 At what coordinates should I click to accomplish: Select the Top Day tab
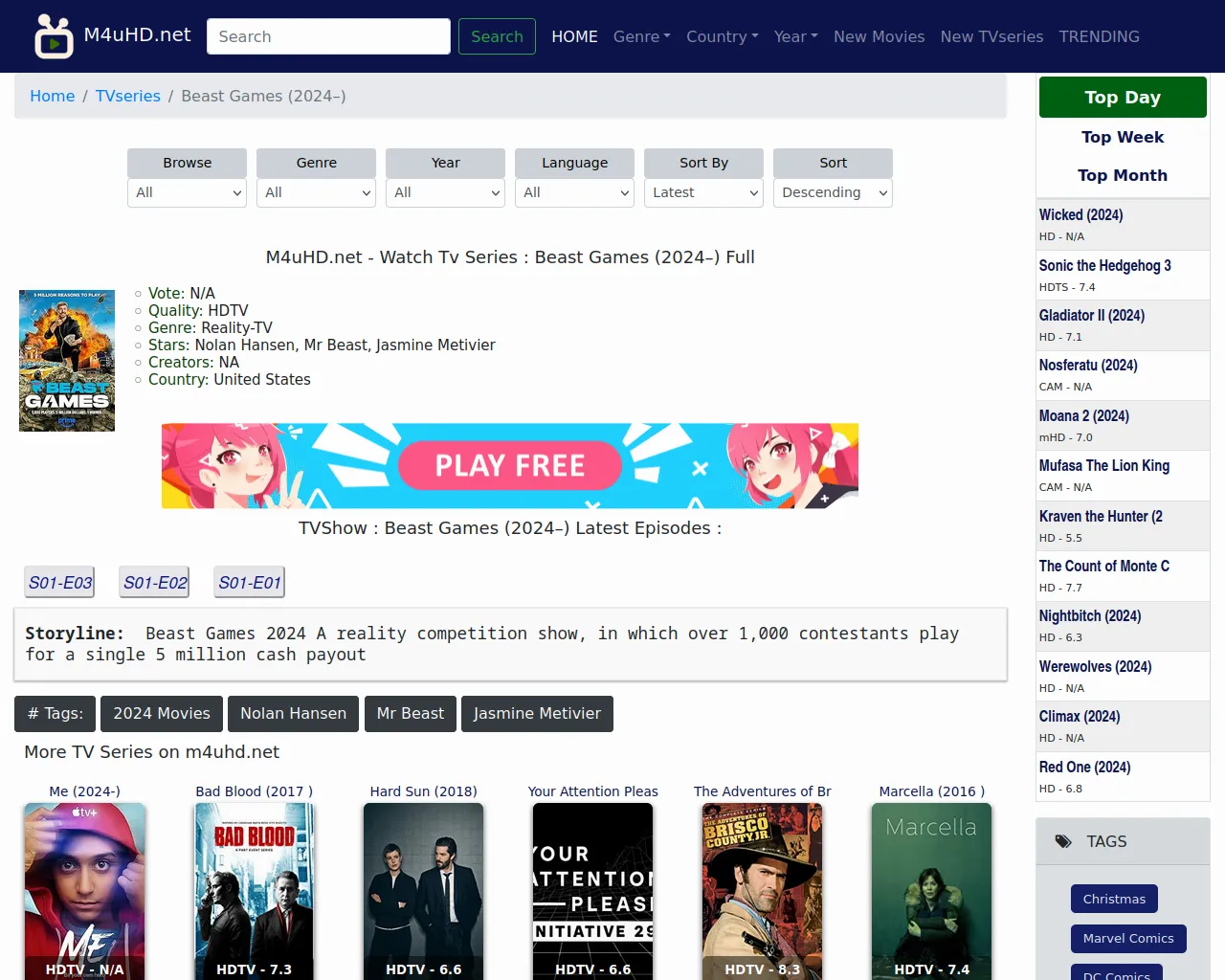(1123, 98)
